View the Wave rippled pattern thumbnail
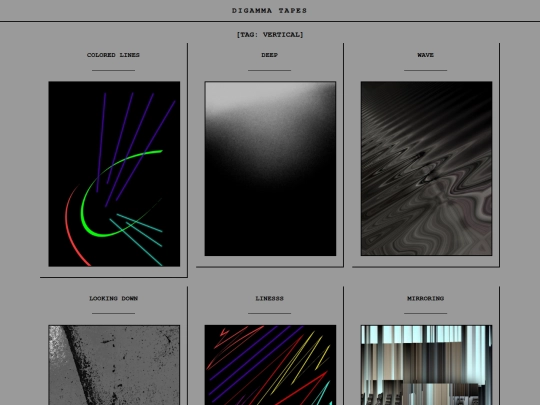 426,169
